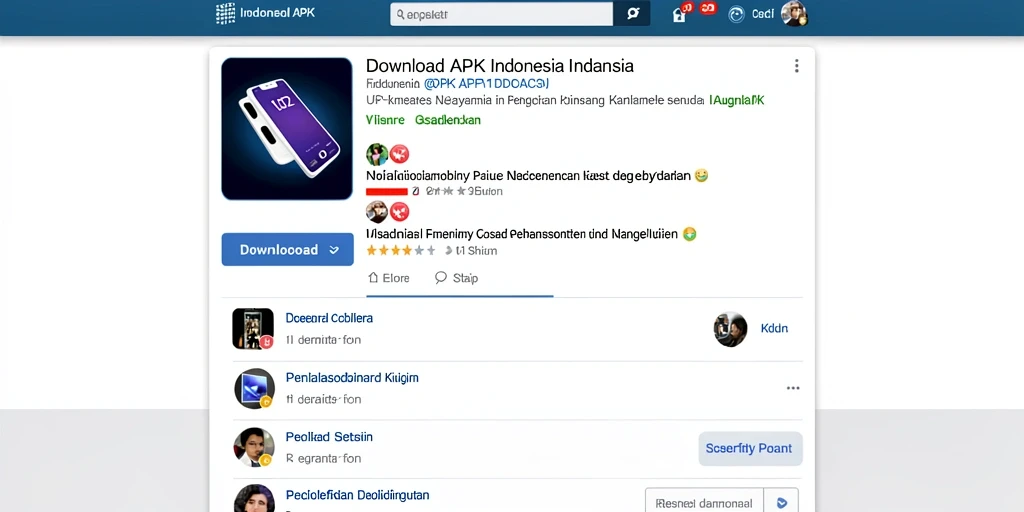Focus the search field in header
Viewport: 1024px width, 512px height.
coord(502,14)
